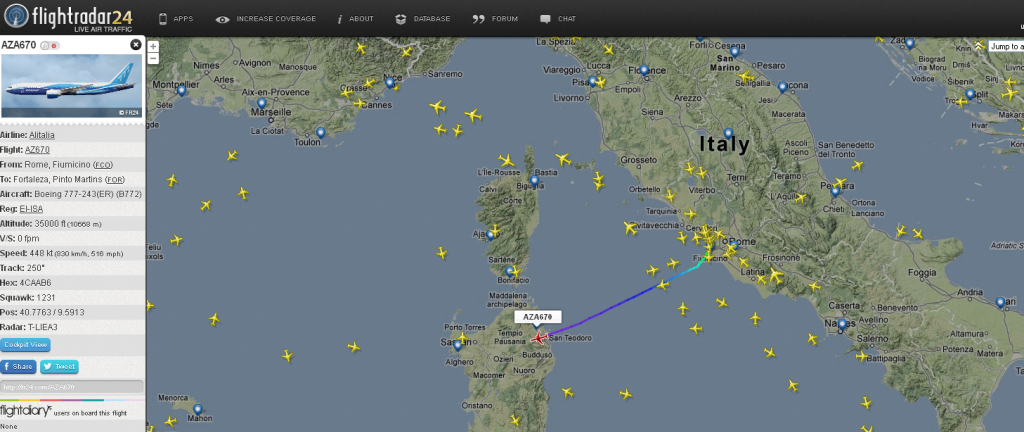Open the Alitalia airline link
Screen dimensions: 1024x432
(42, 135)
